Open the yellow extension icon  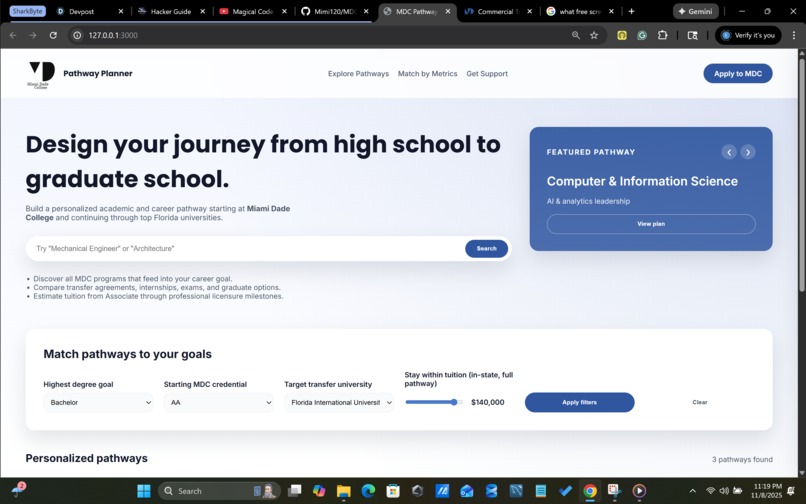622,35
